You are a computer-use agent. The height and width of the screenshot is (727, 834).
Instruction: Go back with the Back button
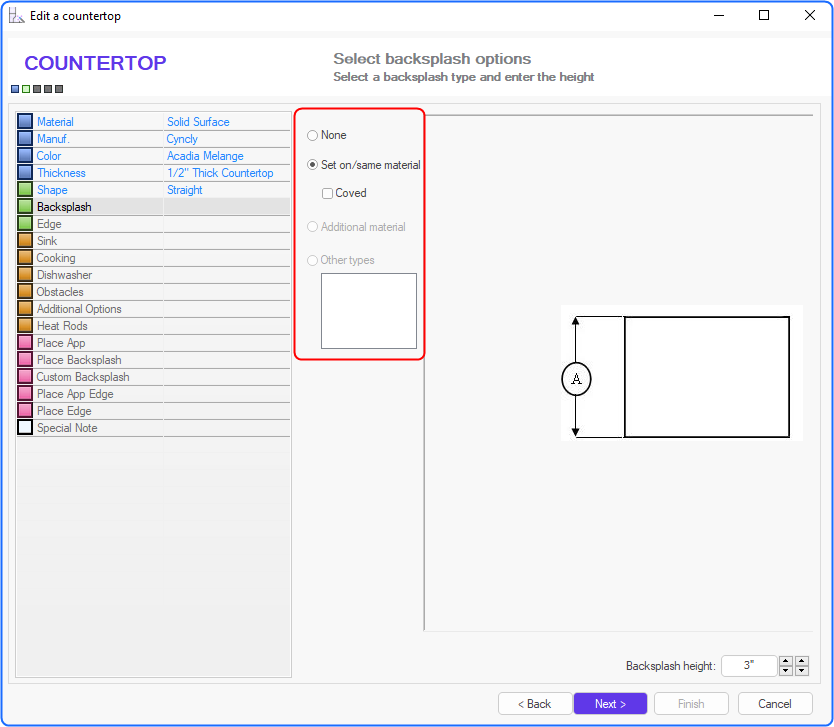pos(535,704)
